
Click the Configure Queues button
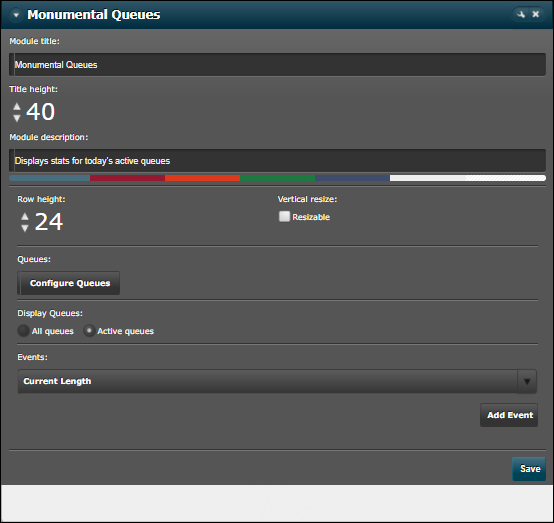[69, 283]
